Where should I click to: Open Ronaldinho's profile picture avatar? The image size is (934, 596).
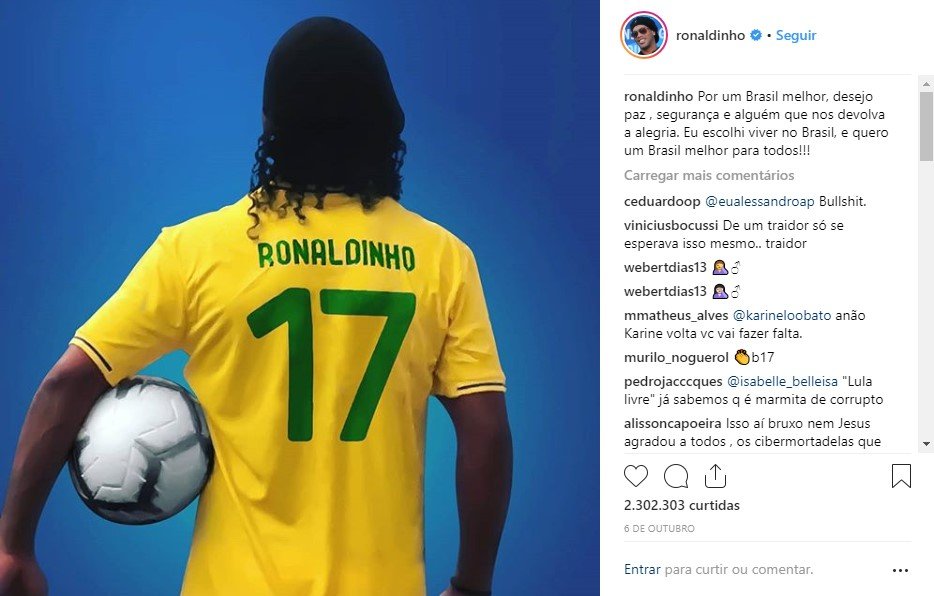[643, 35]
